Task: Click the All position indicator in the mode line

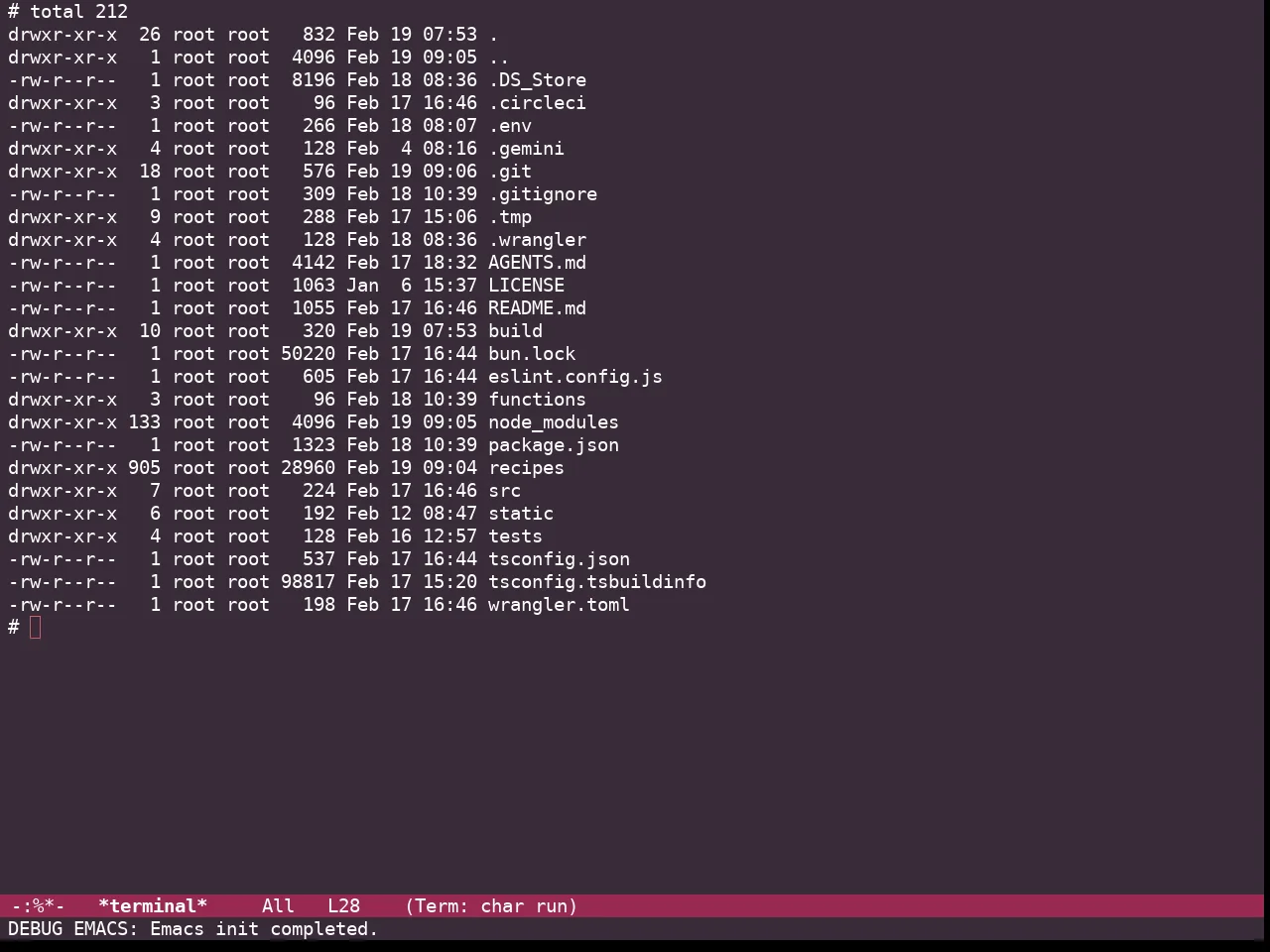Action: tap(278, 906)
